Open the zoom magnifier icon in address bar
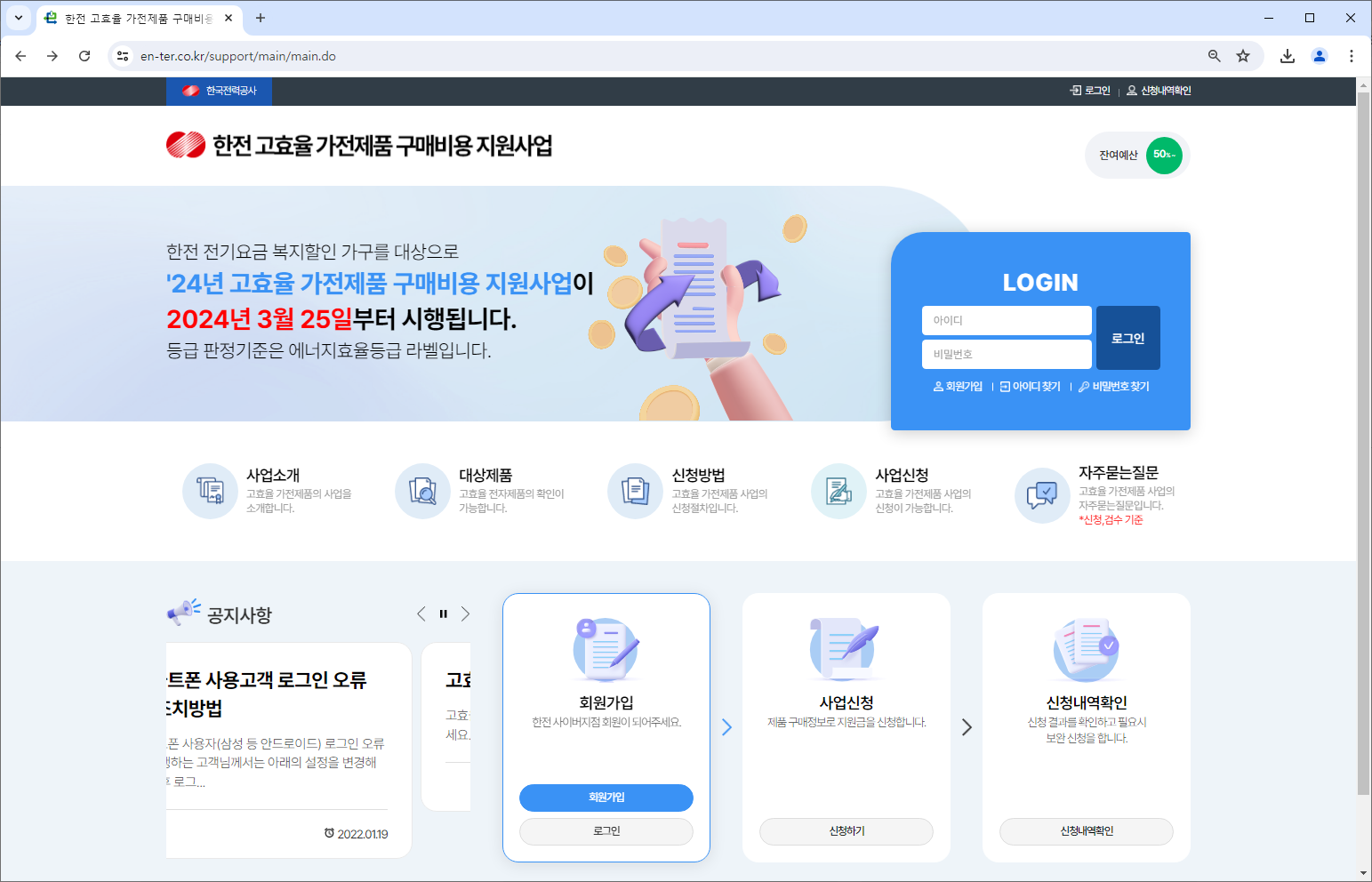Screen dimensions: 1372x882 [1214, 56]
